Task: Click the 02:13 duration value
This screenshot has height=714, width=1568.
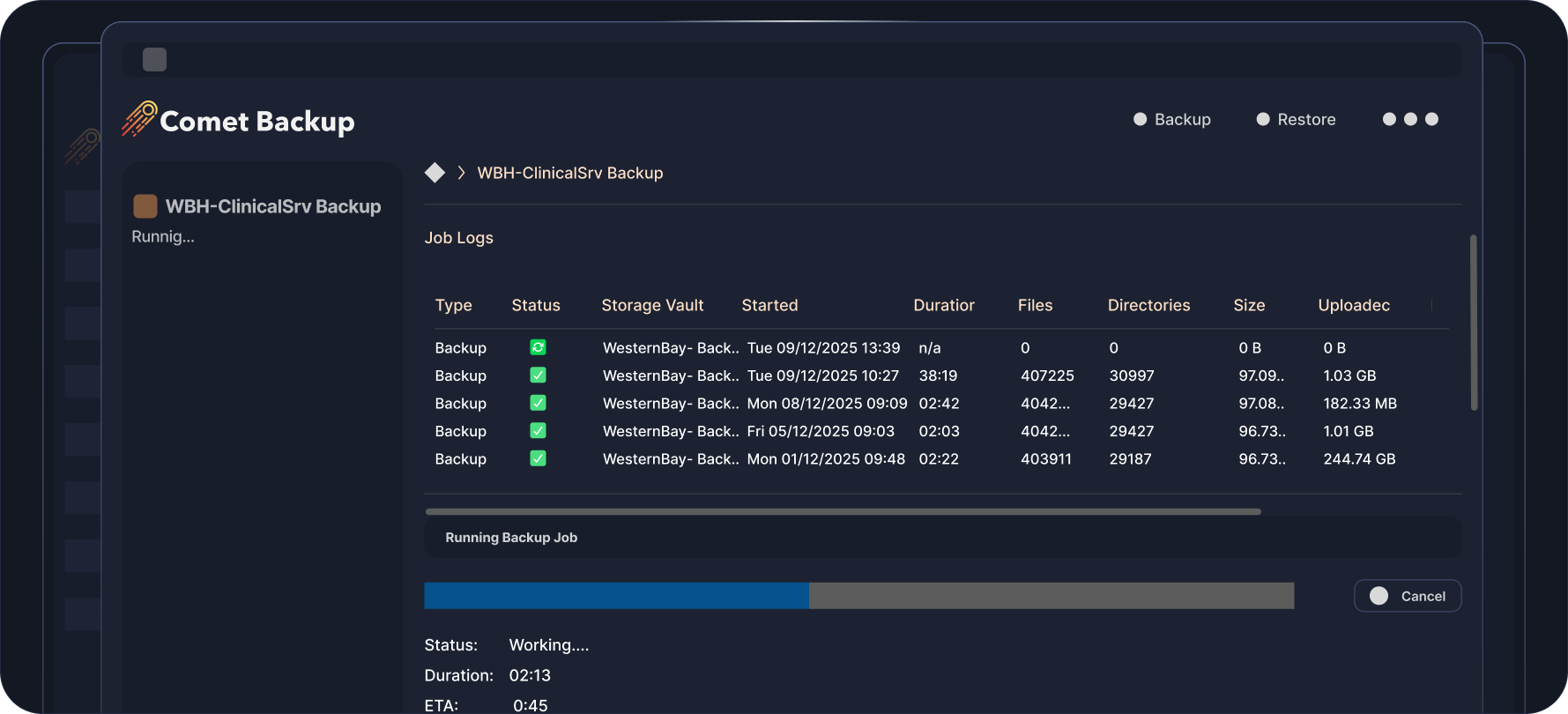Action: [530, 675]
